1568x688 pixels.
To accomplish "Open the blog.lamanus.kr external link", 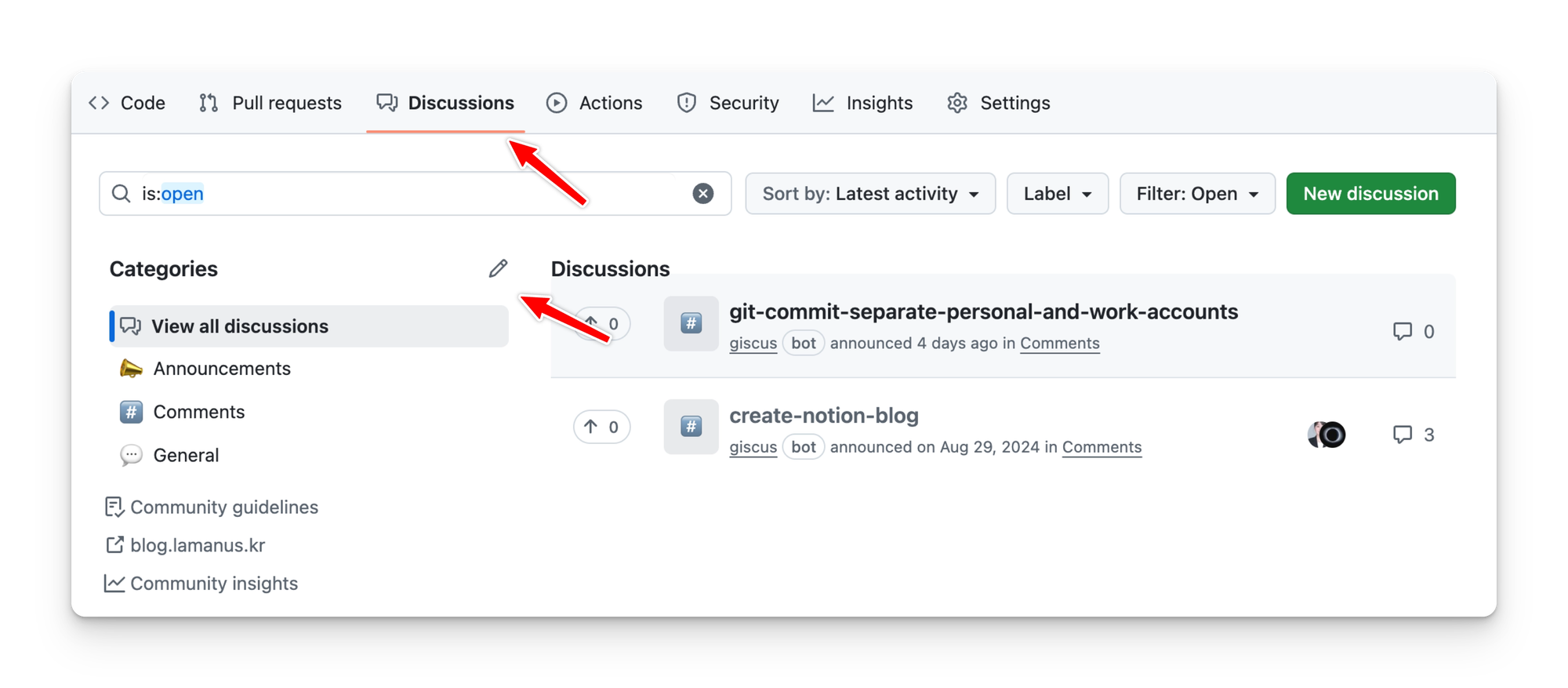I will [198, 545].
